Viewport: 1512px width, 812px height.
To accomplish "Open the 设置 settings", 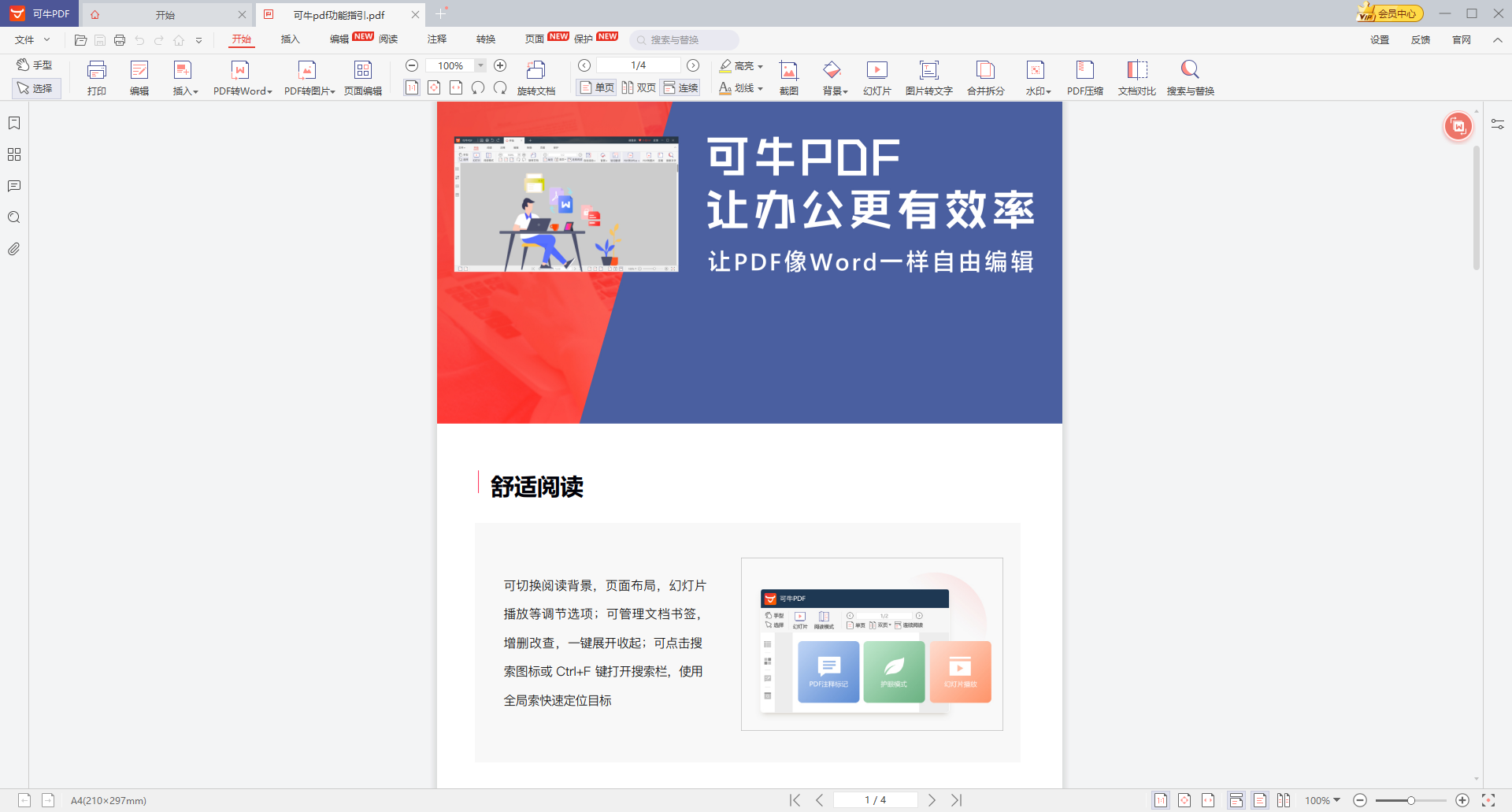I will click(x=1379, y=39).
